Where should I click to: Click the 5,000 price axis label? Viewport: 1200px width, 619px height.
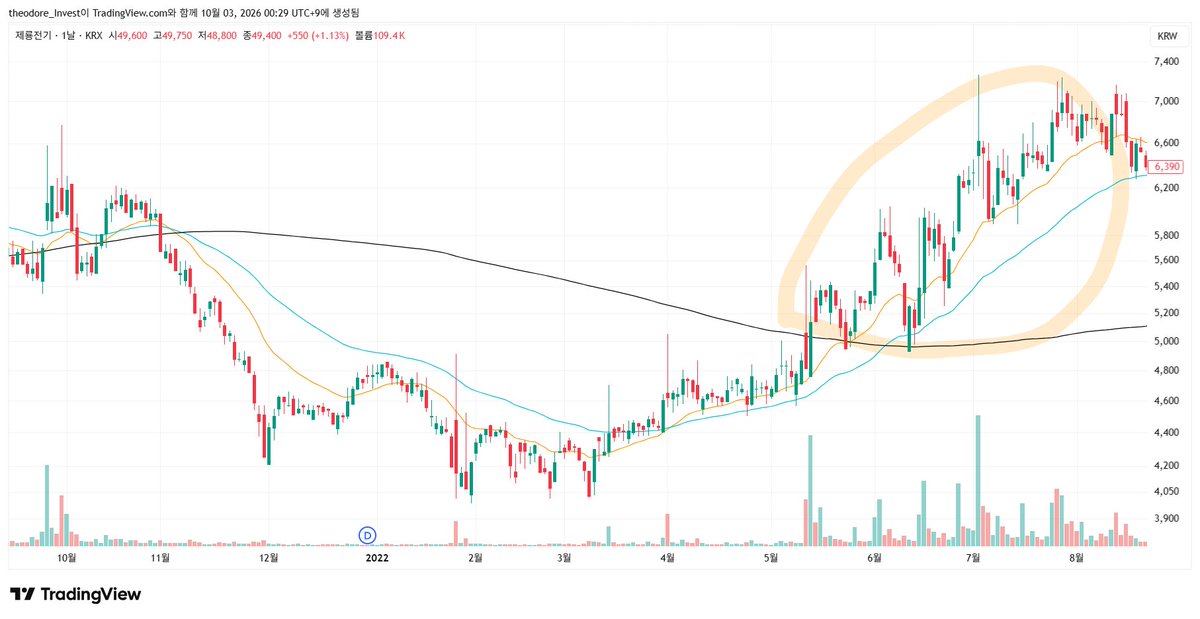[1168, 341]
